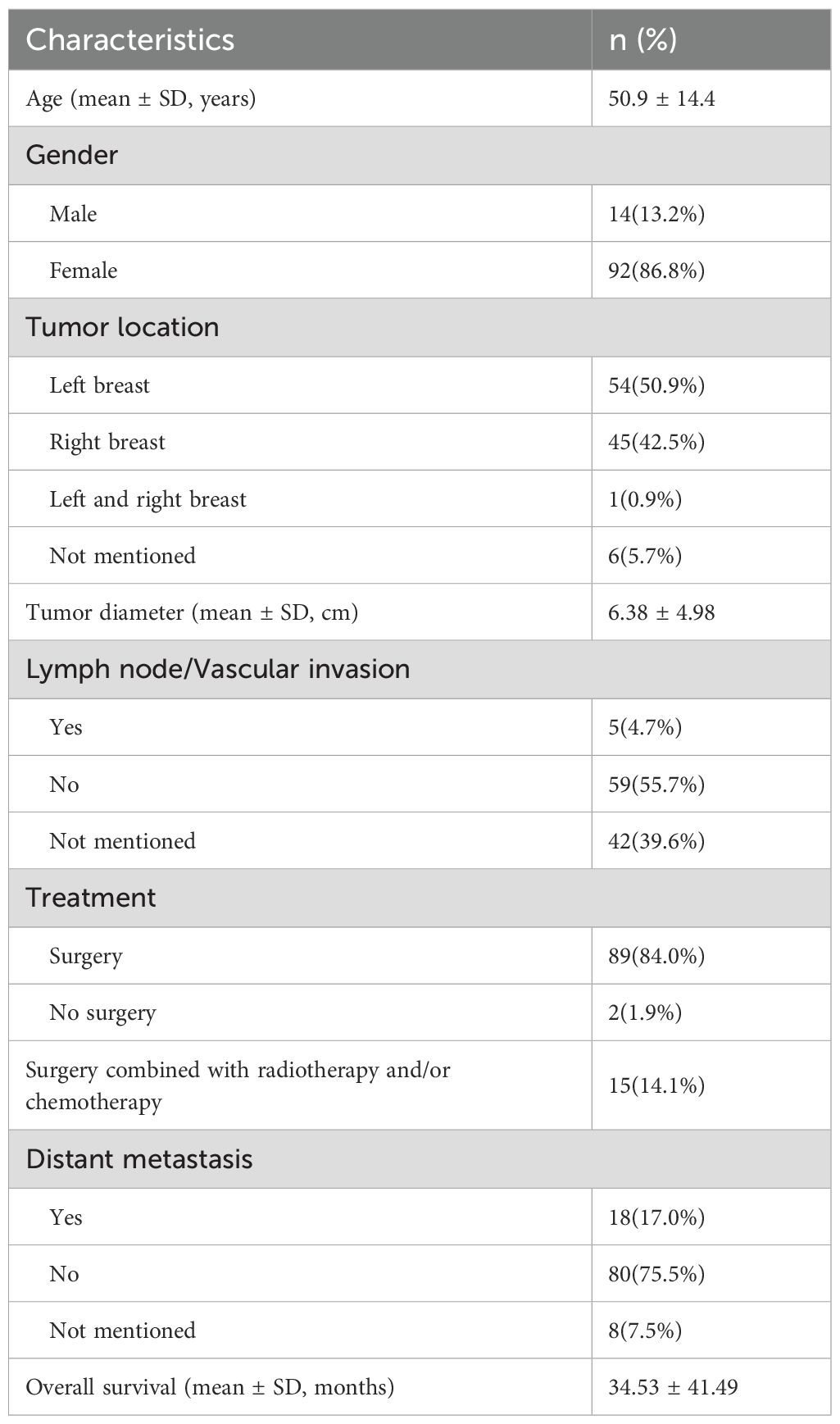Click the Female count 92(86.8%)
Screen dimensions: 840x1424
coord(656,271)
